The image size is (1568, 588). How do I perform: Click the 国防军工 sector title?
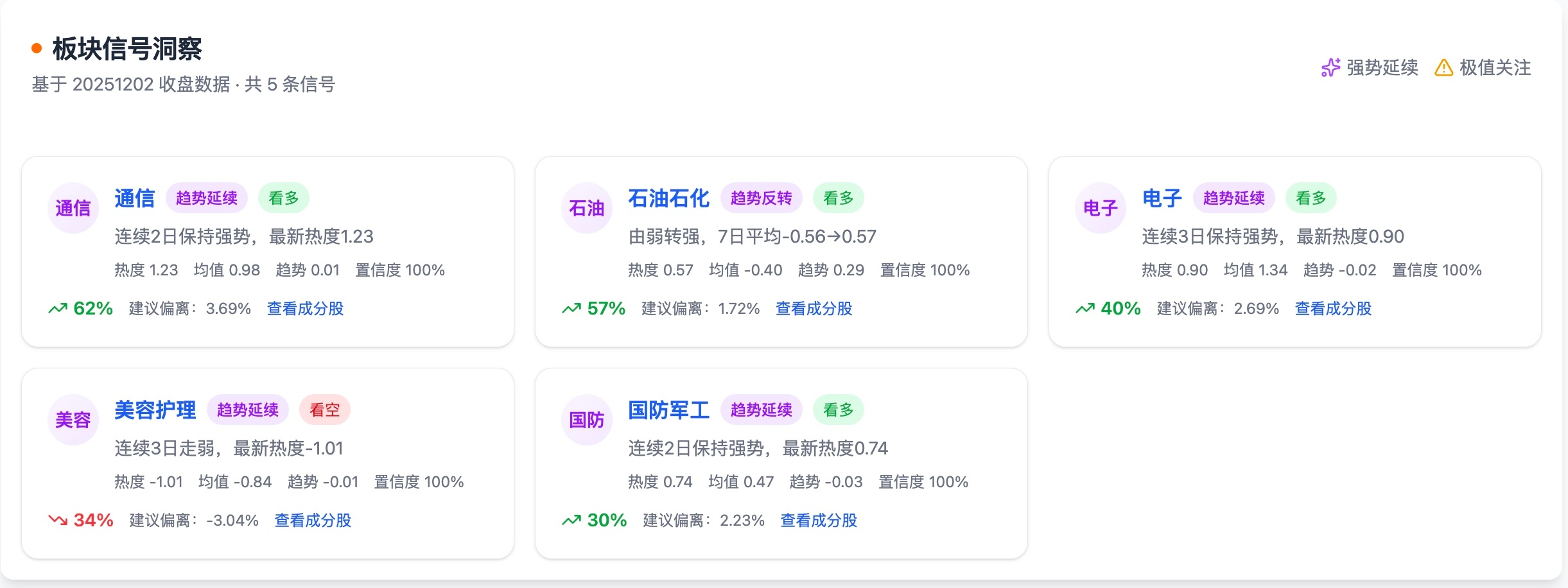coord(668,410)
